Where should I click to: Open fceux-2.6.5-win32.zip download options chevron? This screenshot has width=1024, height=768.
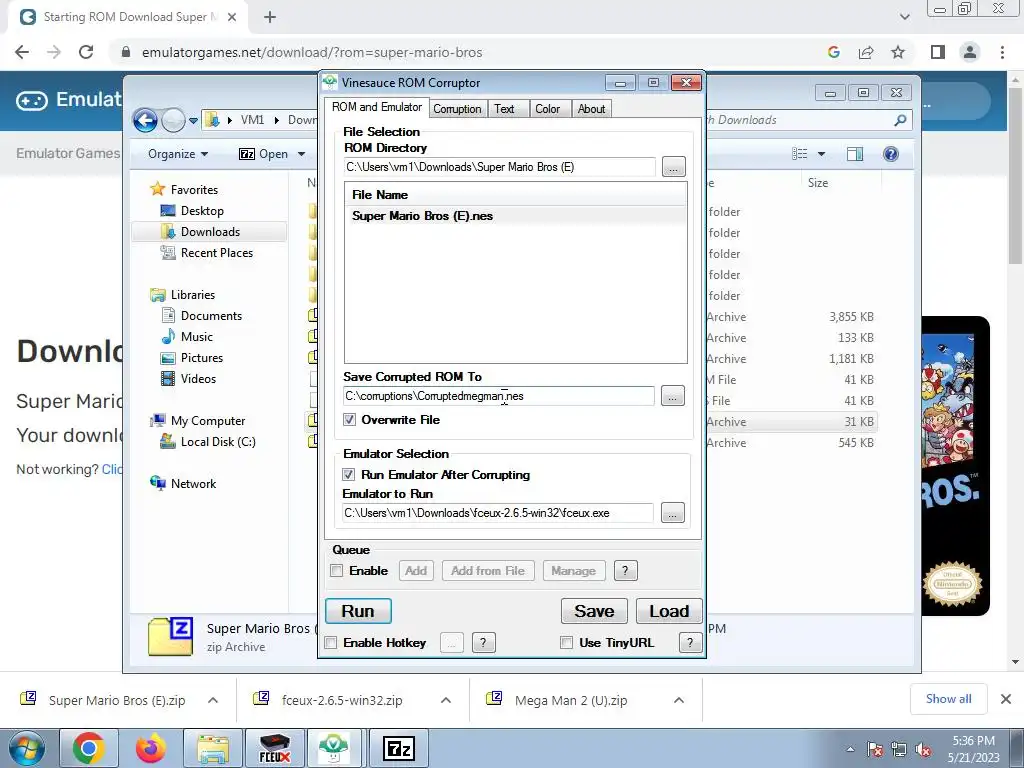pos(446,700)
